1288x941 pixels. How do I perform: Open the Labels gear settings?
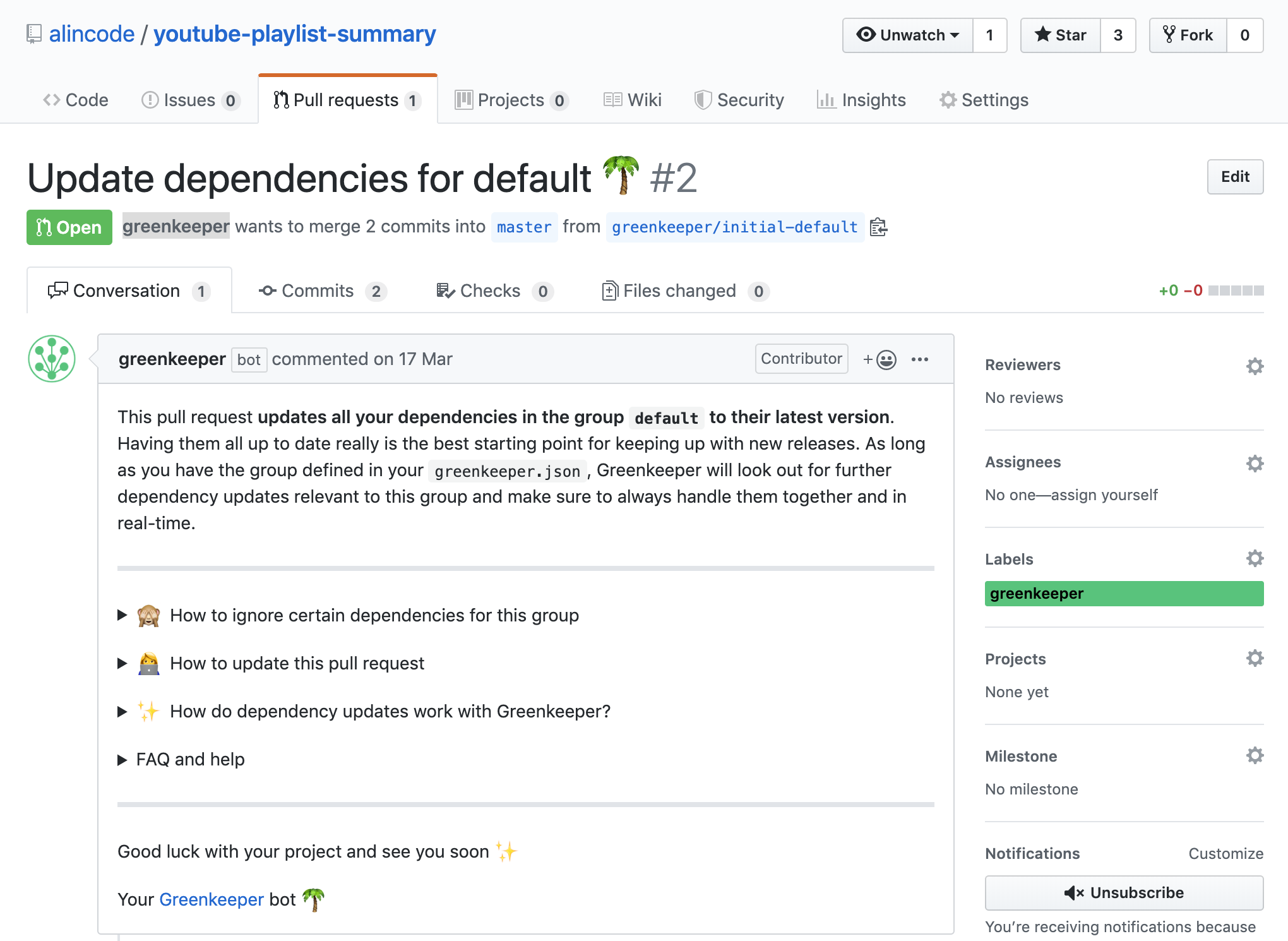pyautogui.click(x=1255, y=558)
